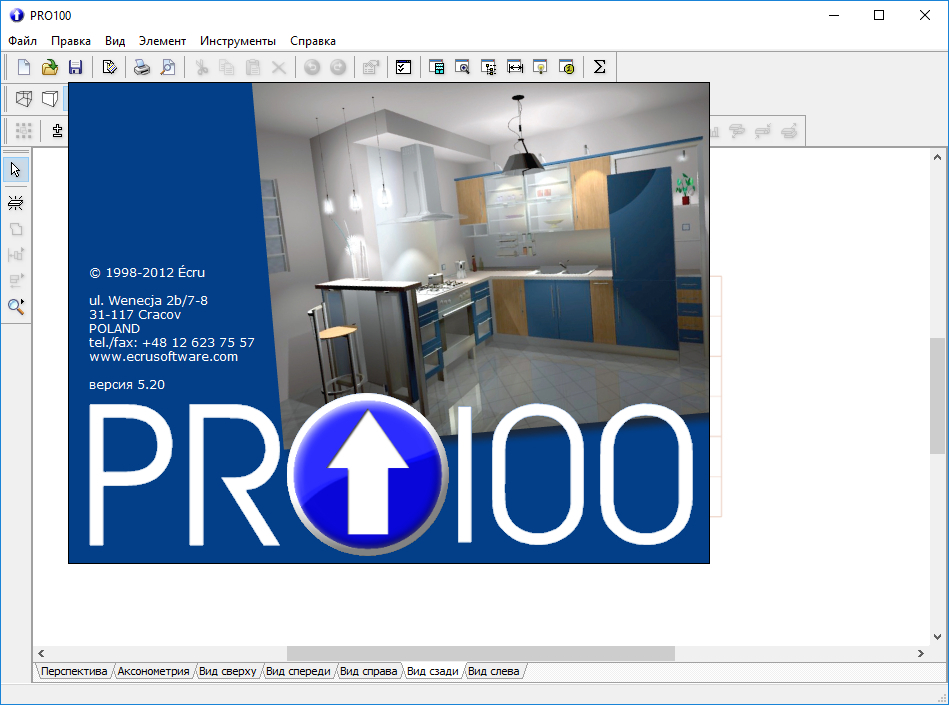The height and width of the screenshot is (705, 949).
Task: Open the Справка menu
Action: click(x=312, y=41)
